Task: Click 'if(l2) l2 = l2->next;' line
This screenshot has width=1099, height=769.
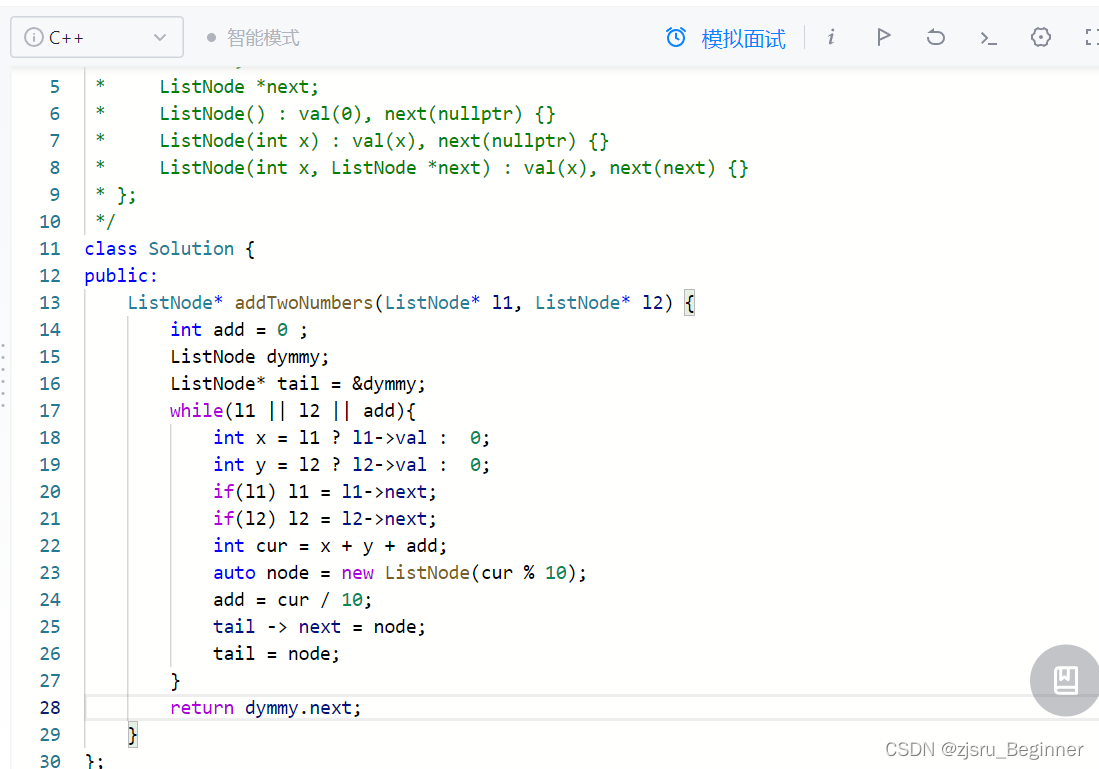Action: pyautogui.click(x=325, y=519)
